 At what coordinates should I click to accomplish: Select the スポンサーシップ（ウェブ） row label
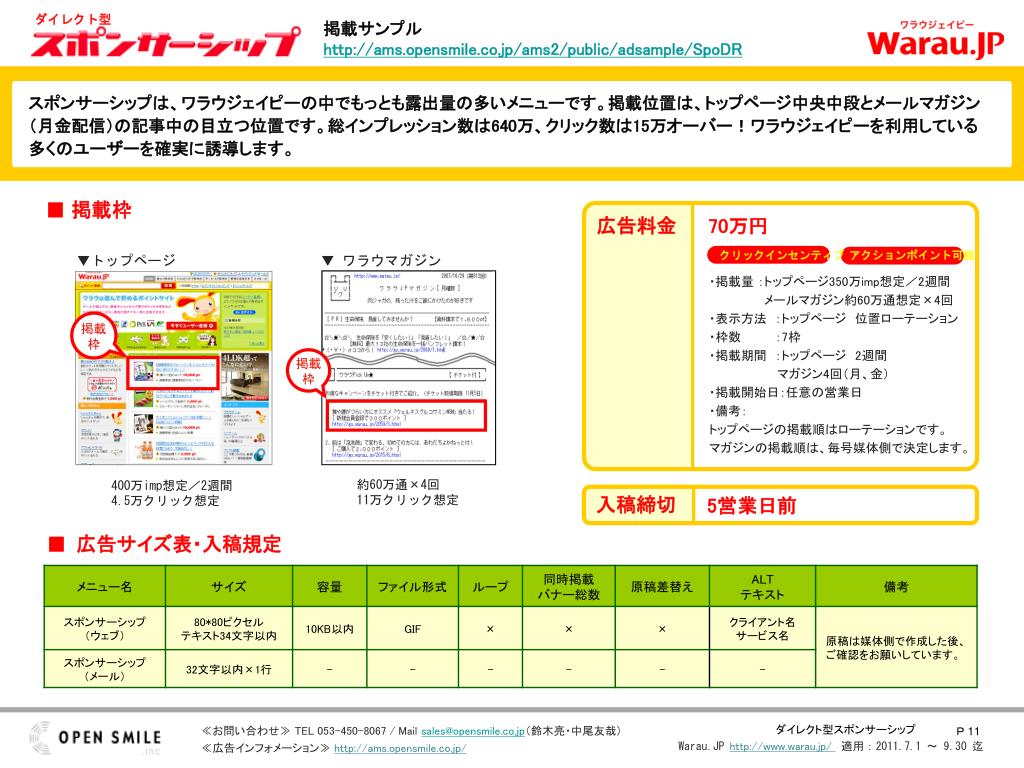point(104,628)
